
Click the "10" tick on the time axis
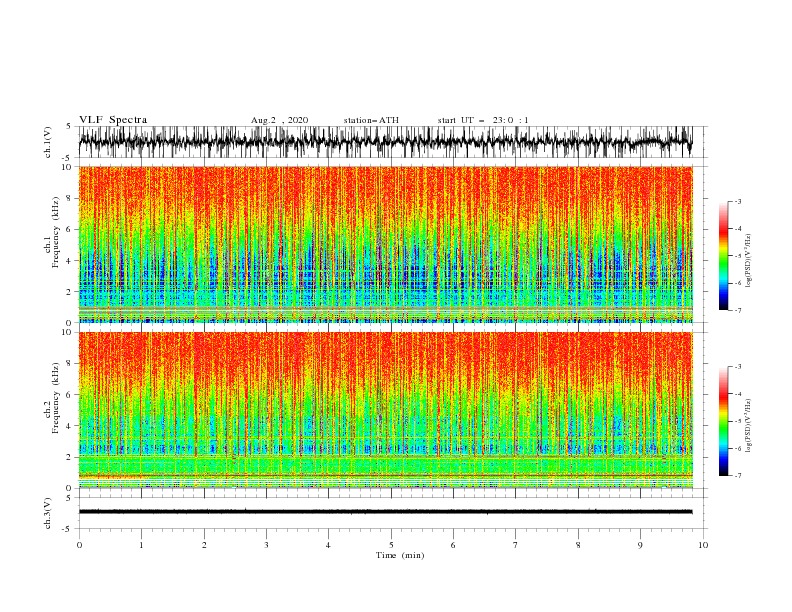(703, 545)
